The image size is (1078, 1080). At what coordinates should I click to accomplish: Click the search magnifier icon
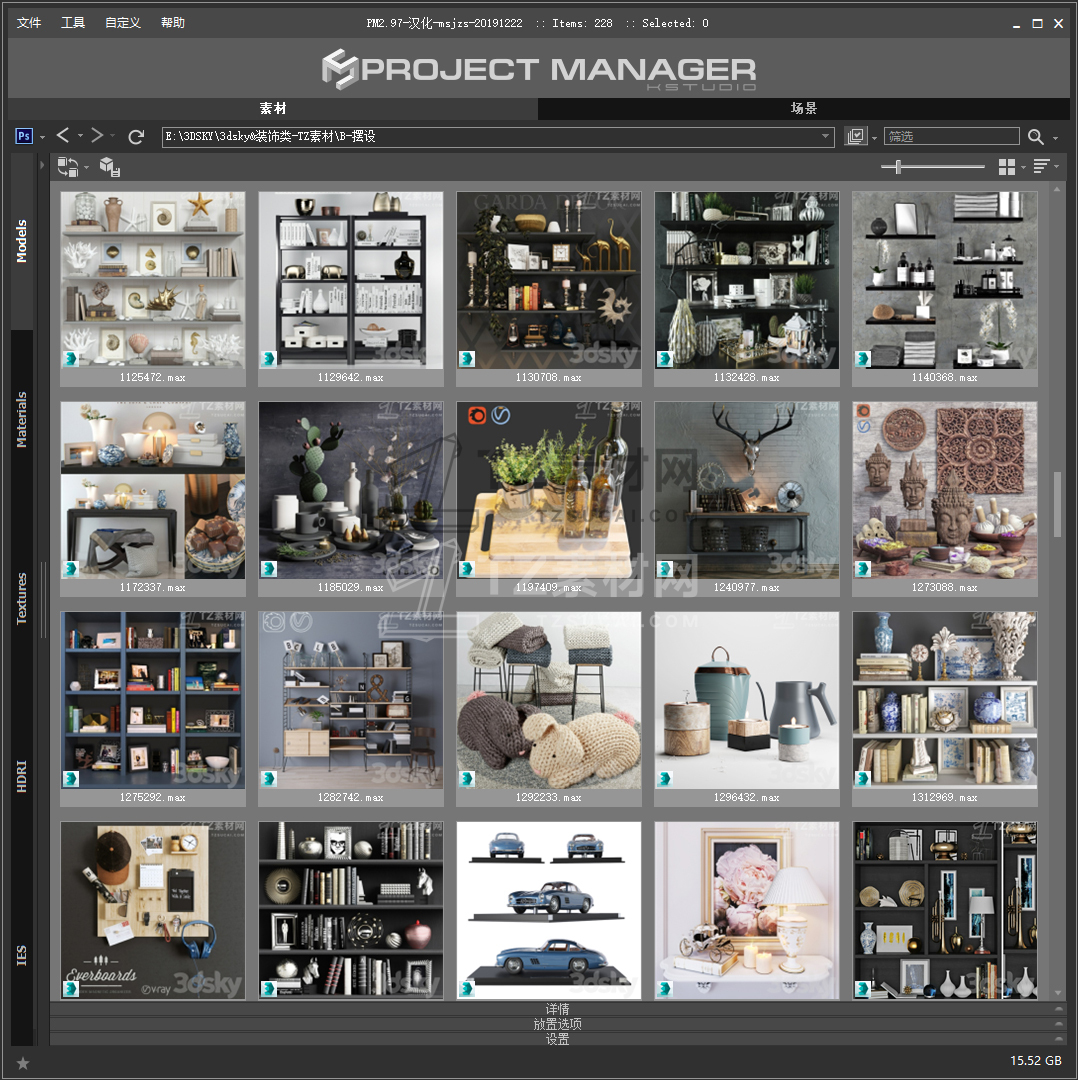[x=1036, y=137]
